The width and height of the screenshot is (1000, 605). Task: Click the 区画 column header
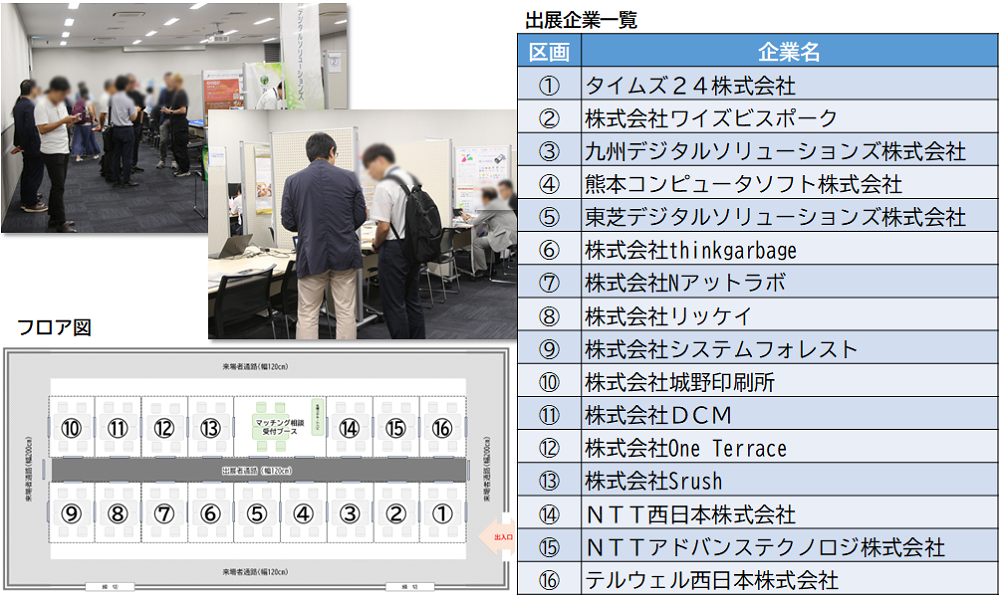tap(549, 52)
